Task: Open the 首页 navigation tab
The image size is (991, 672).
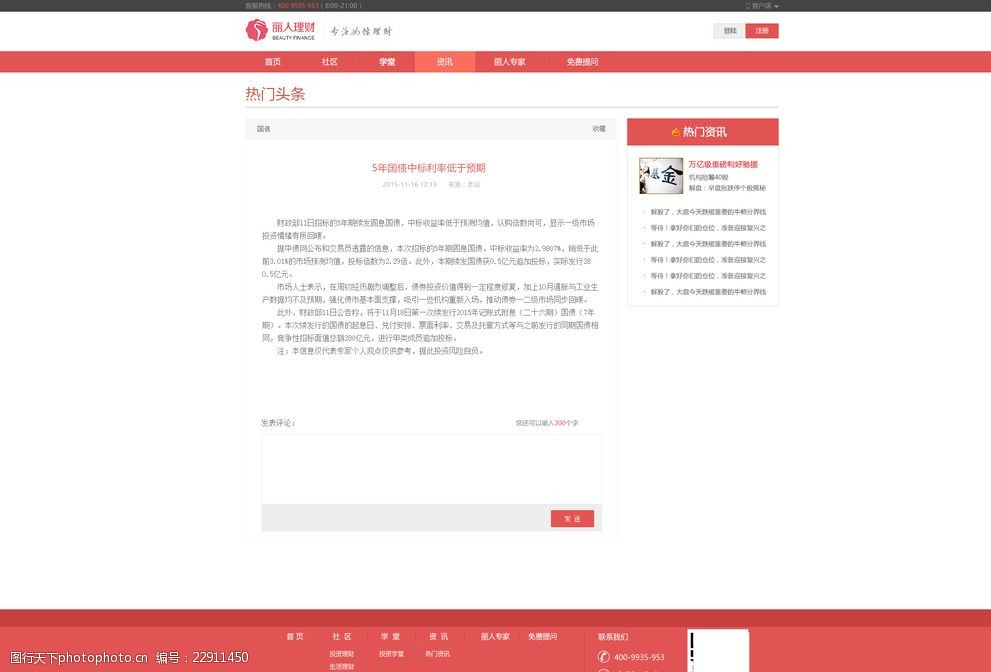Action: (x=272, y=62)
